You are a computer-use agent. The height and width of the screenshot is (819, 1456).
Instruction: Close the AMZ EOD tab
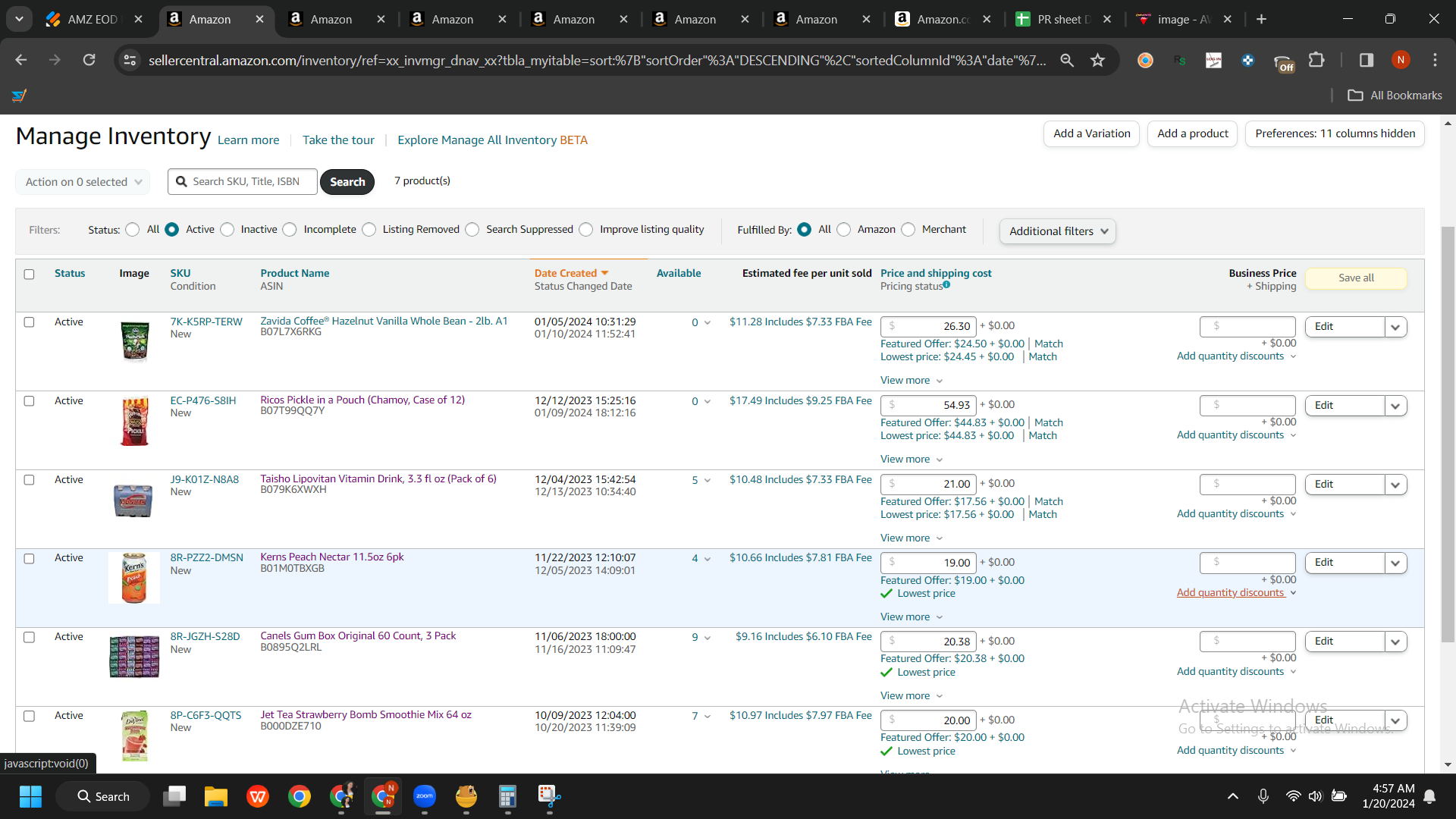(138, 19)
